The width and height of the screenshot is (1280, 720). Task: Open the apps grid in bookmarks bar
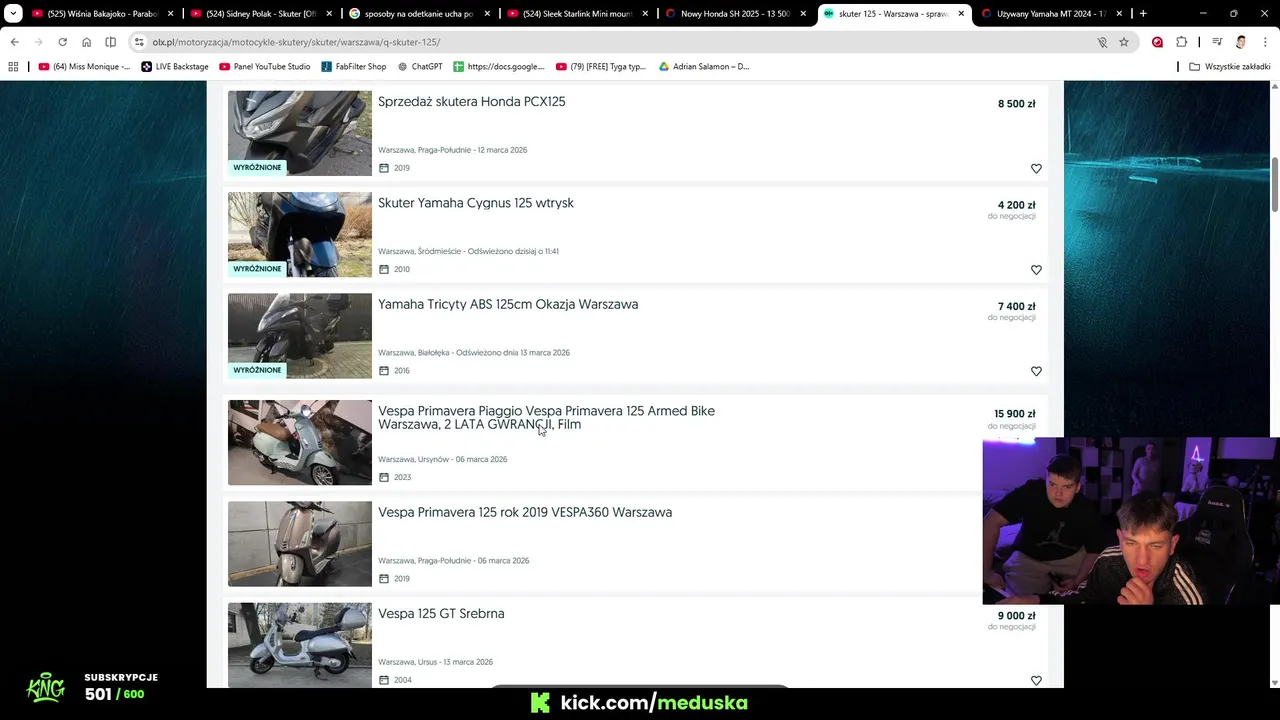(13, 66)
